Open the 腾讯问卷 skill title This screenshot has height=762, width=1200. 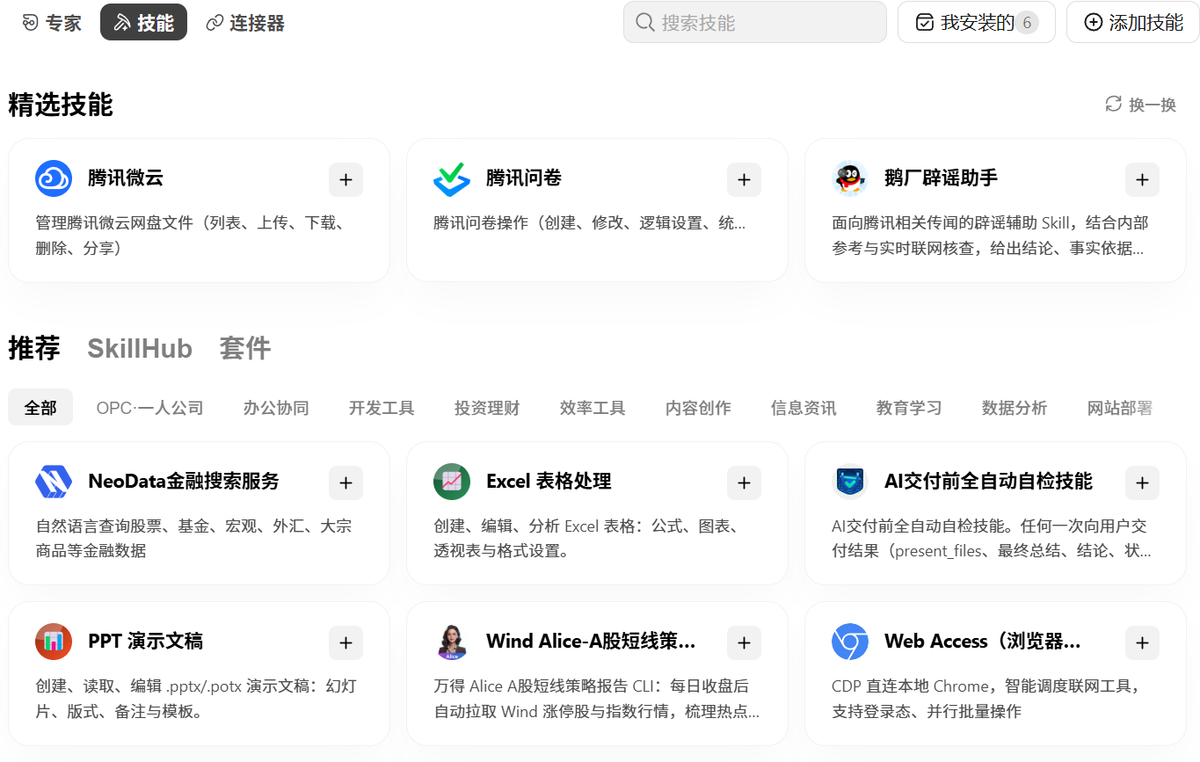tap(524, 179)
